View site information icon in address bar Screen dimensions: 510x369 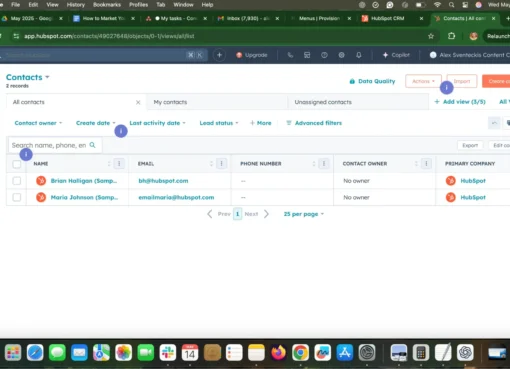pos(16,36)
